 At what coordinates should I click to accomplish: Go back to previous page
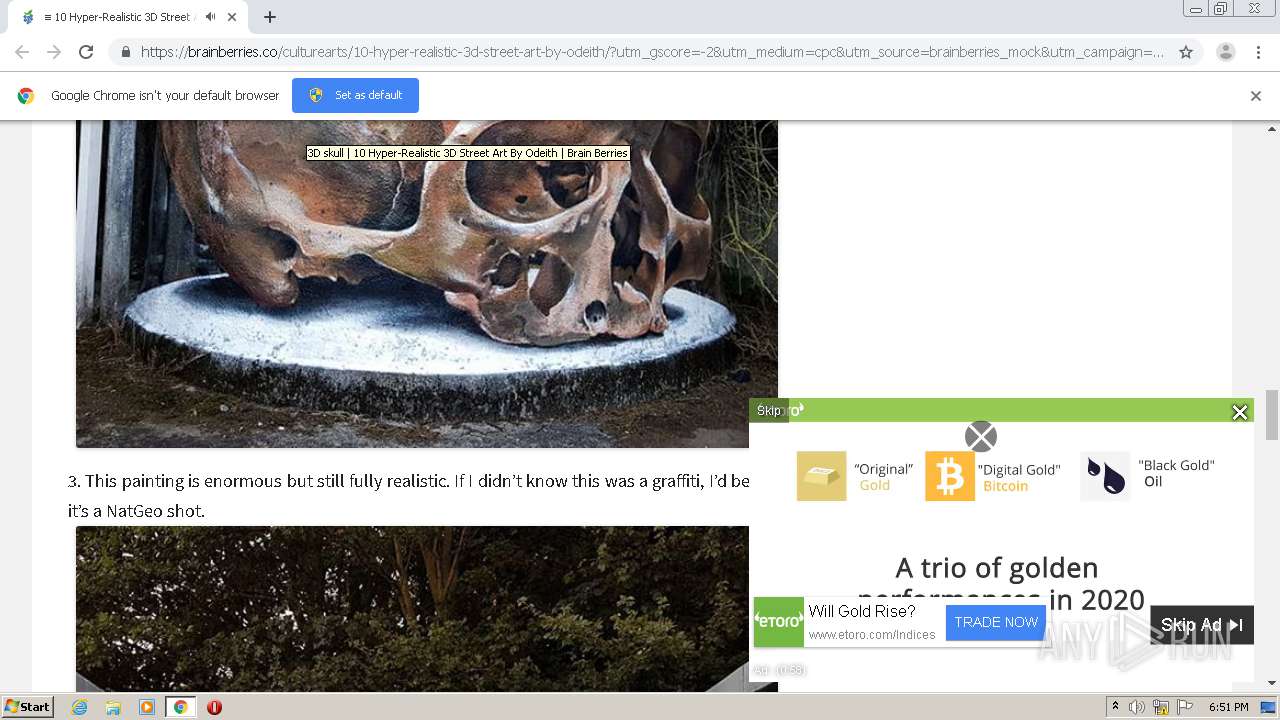point(22,52)
